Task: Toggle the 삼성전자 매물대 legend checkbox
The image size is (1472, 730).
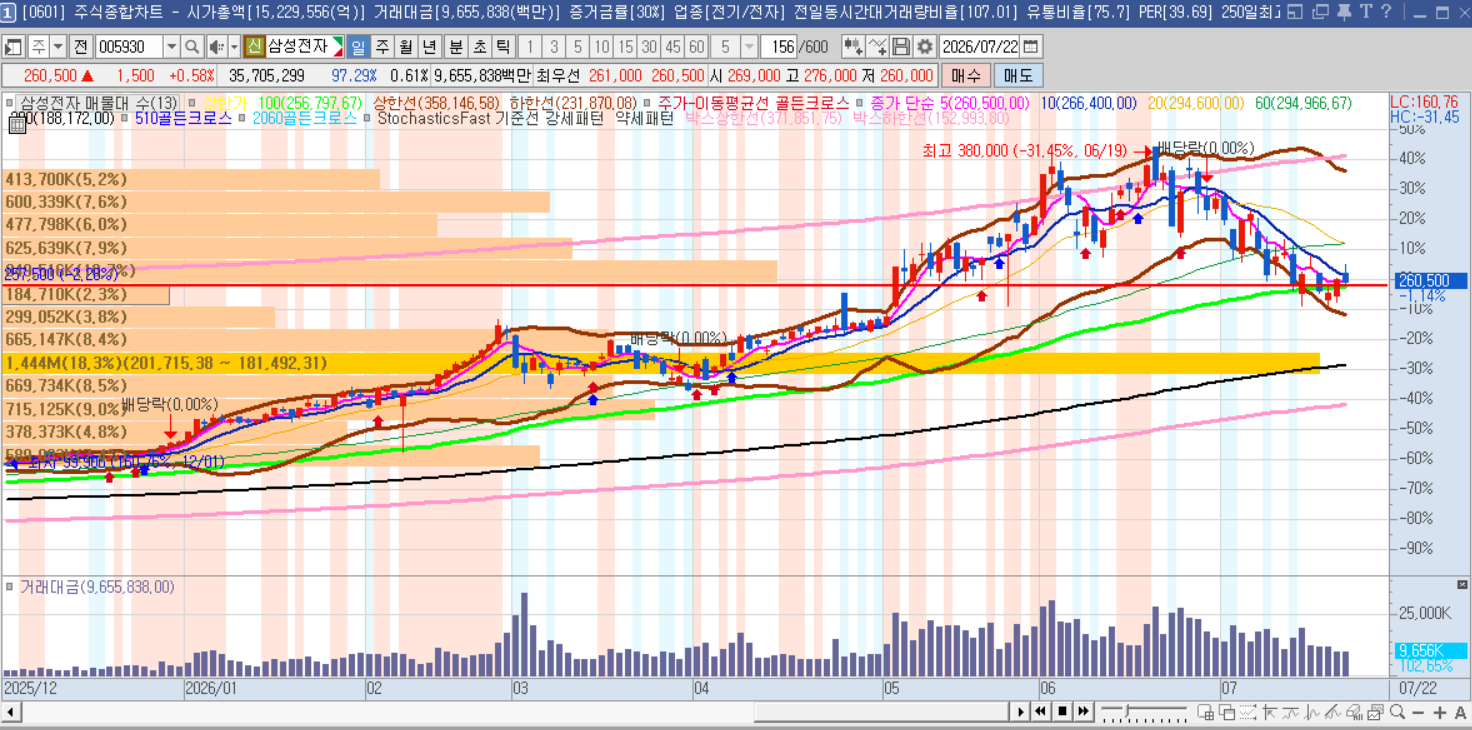Action: click(x=10, y=103)
